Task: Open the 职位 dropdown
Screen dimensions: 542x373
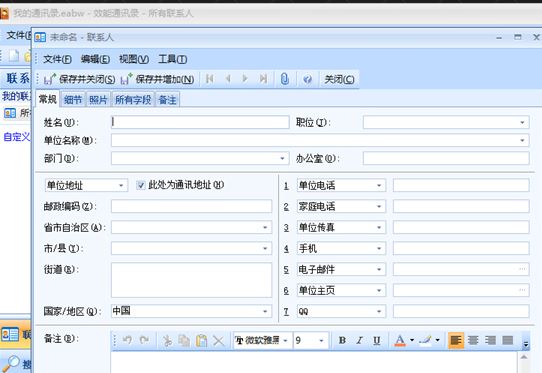Action: coord(522,122)
